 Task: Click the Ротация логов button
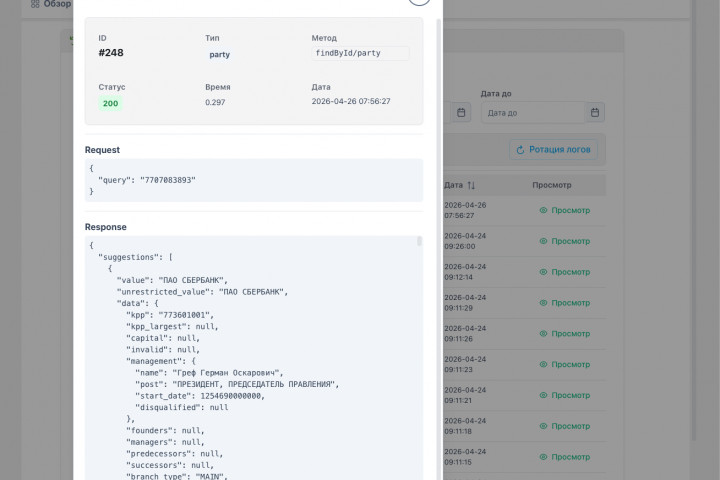pos(555,150)
